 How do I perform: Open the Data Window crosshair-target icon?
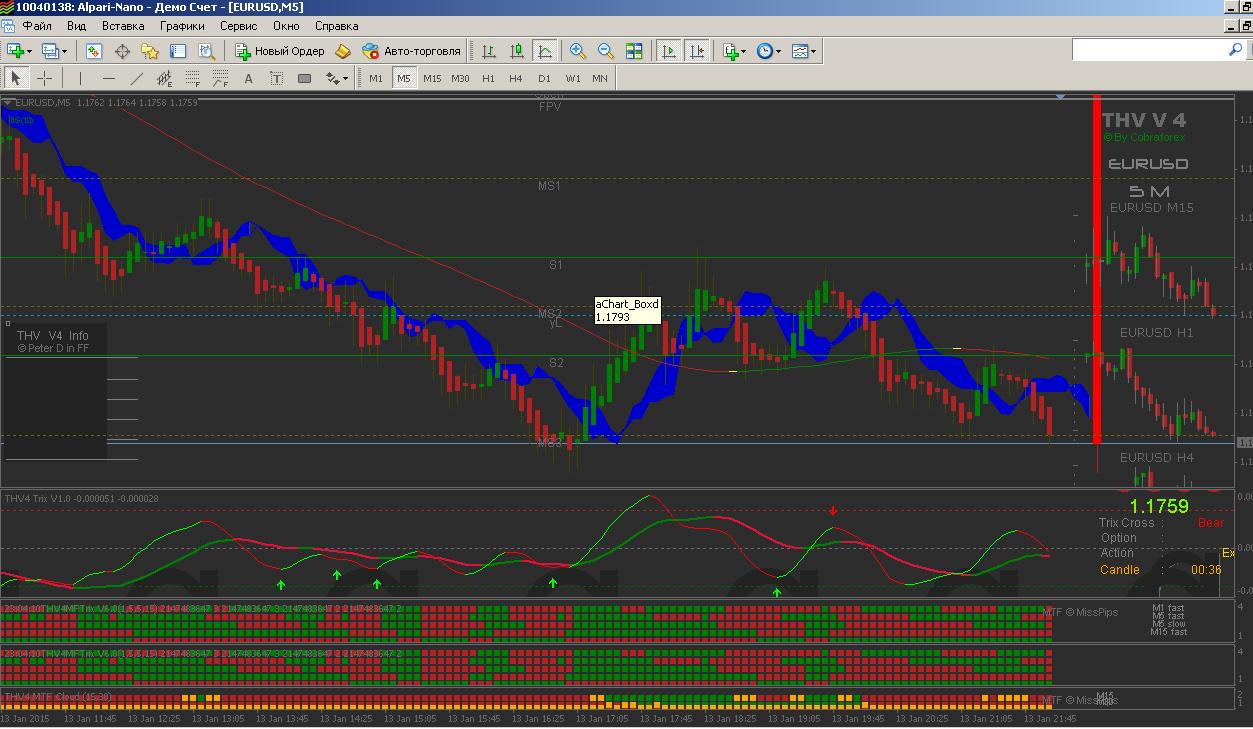pos(122,51)
